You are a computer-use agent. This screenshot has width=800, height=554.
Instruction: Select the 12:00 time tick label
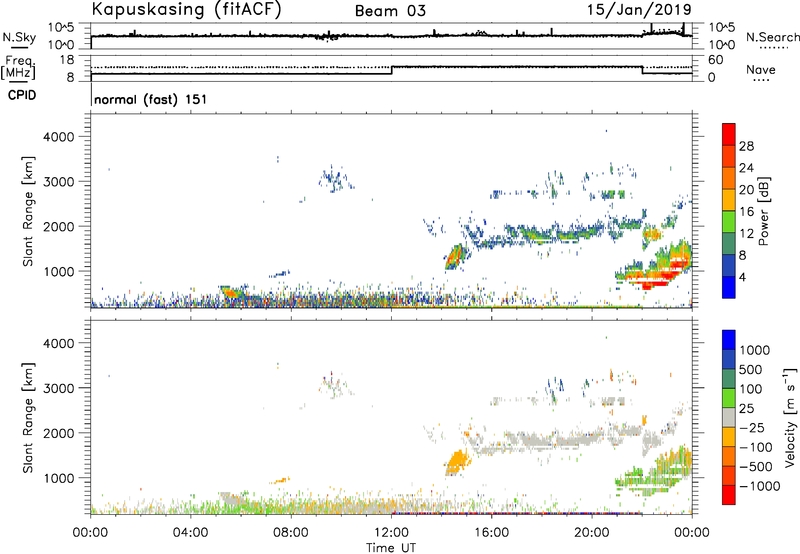coord(391,533)
